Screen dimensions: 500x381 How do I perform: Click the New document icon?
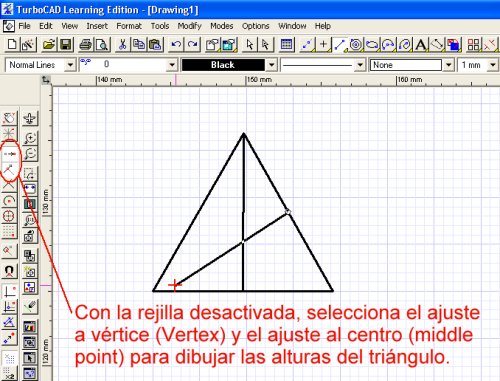pos(12,44)
